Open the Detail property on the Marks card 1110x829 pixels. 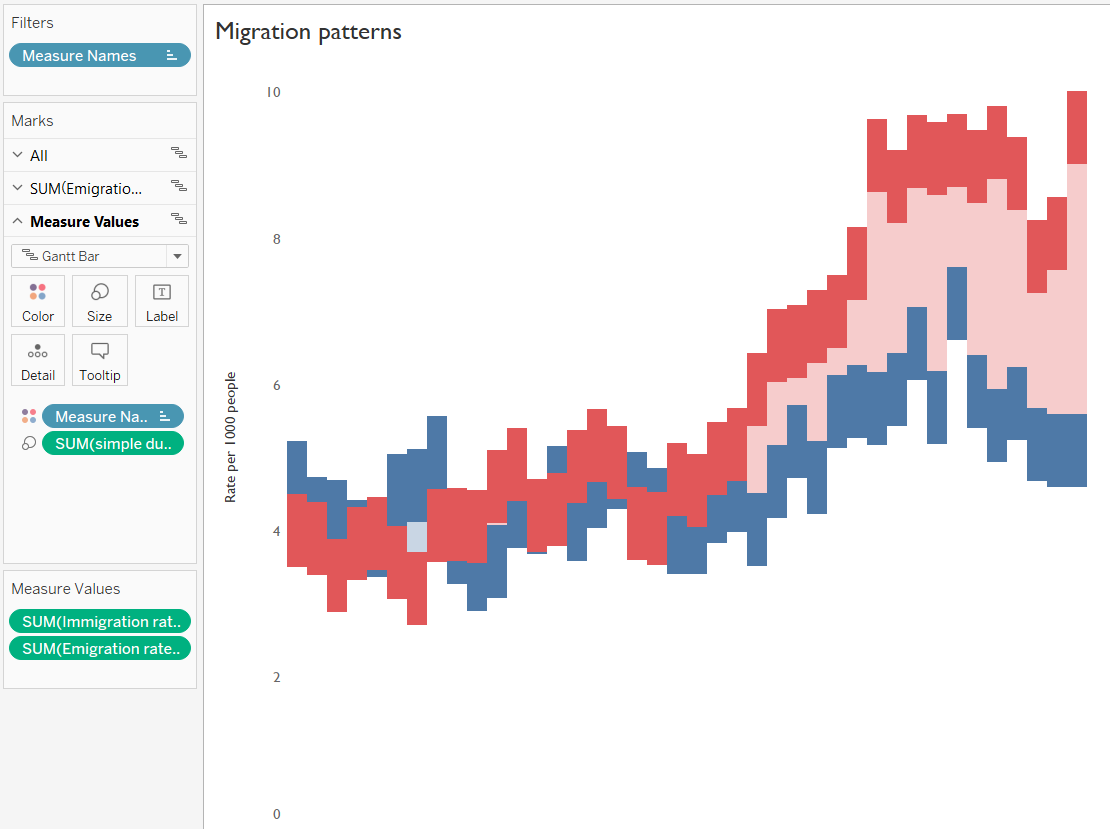(37, 360)
